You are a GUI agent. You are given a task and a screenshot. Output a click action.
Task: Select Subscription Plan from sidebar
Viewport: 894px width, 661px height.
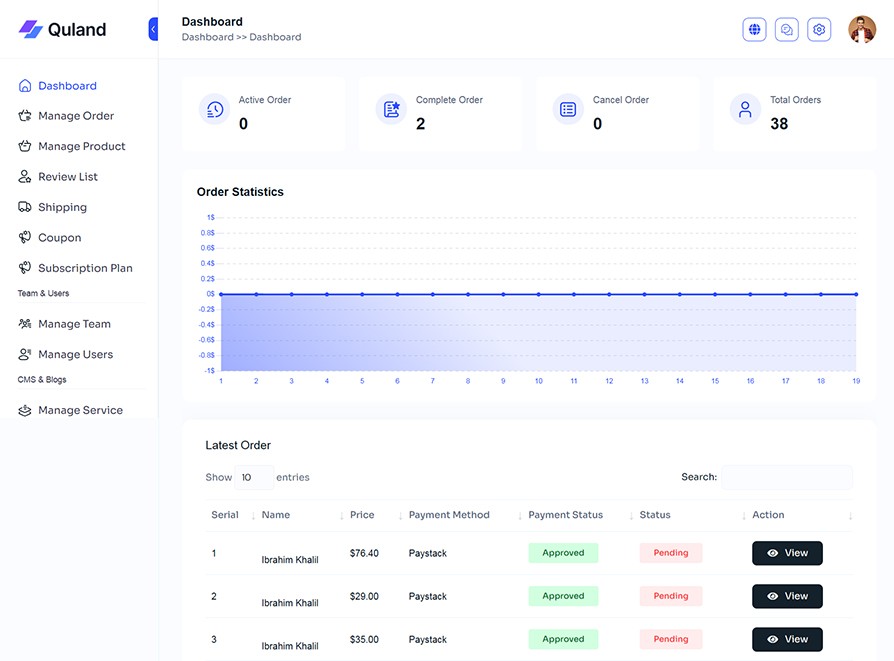tap(85, 268)
